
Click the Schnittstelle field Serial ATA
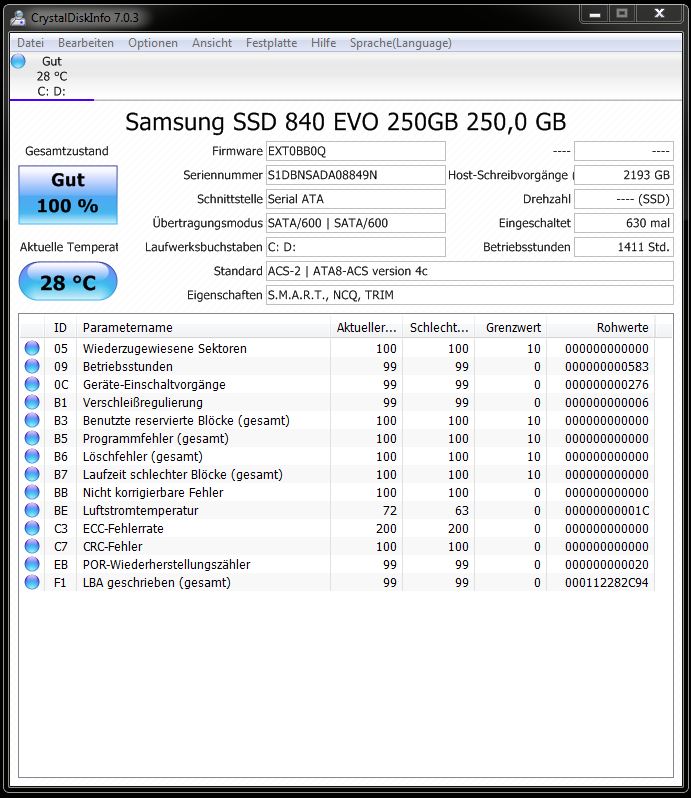point(356,199)
